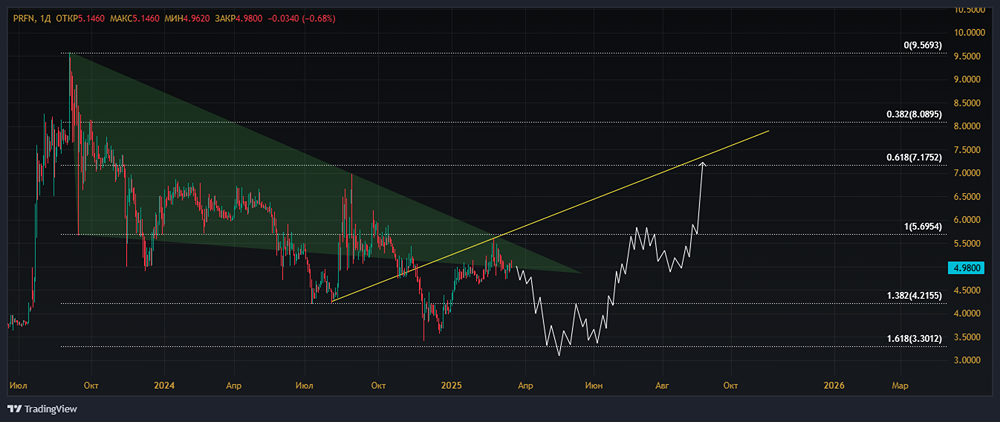
Task: Click the 1.618(3.3012) Fibonacci level label
Action: (x=912, y=339)
